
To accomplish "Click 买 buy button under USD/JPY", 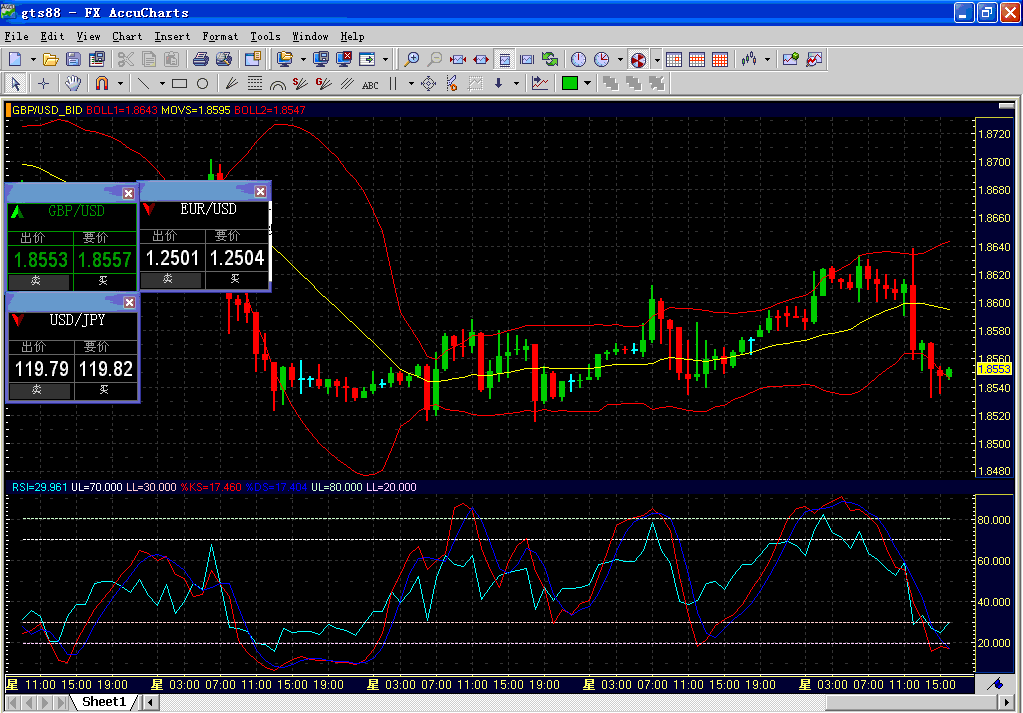I will 104,390.
